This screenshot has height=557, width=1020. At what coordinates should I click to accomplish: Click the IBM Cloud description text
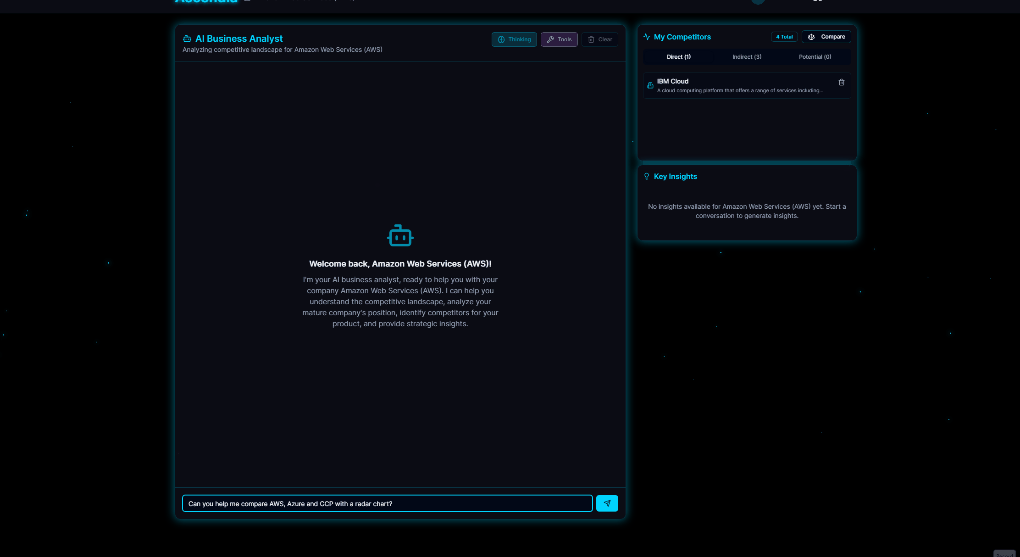click(740, 90)
